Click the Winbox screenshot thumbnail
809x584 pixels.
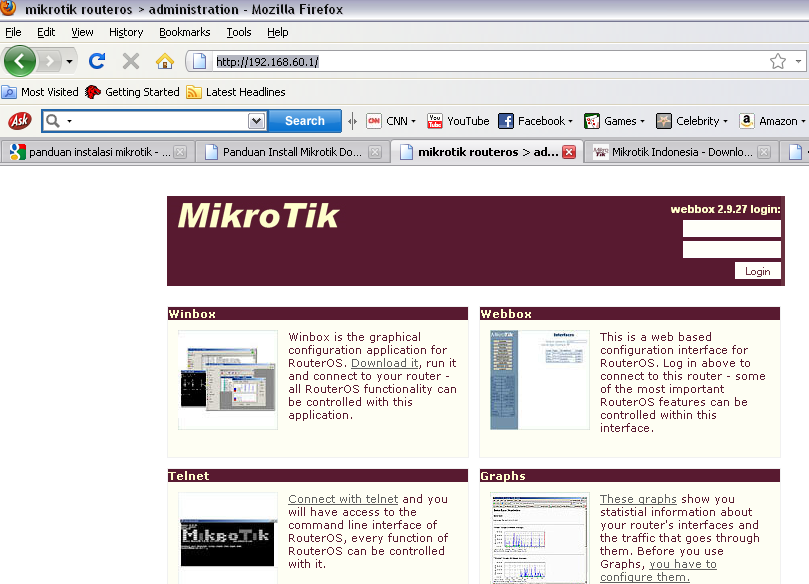pos(228,380)
